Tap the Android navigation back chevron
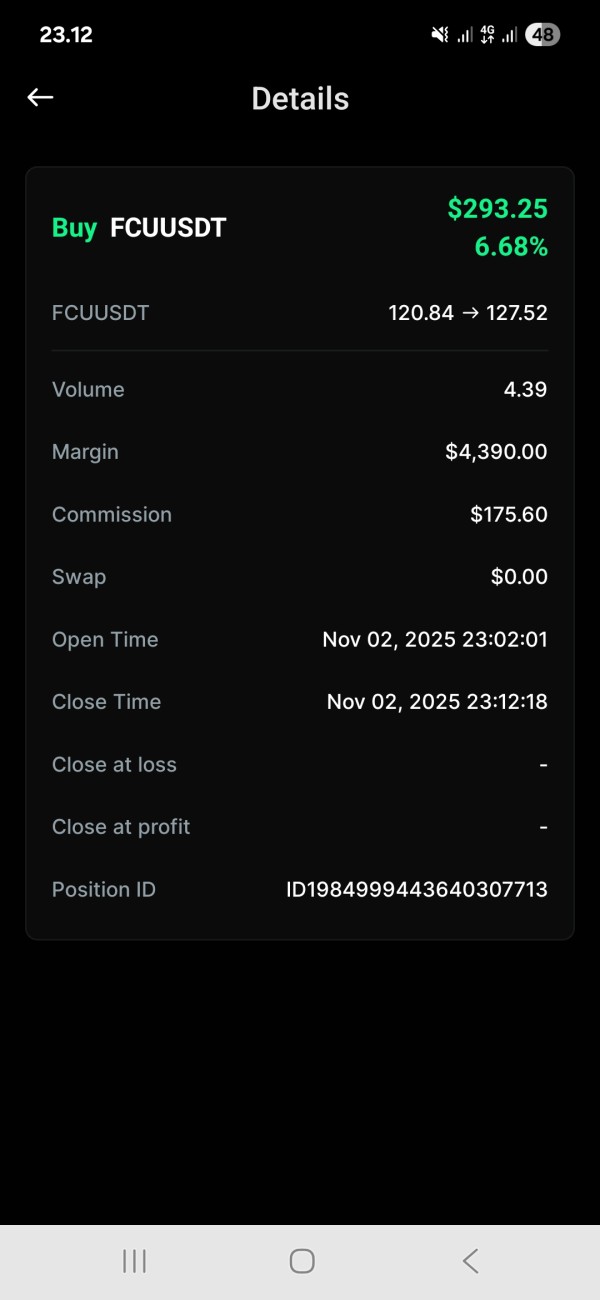600x1300 pixels. tap(470, 1261)
